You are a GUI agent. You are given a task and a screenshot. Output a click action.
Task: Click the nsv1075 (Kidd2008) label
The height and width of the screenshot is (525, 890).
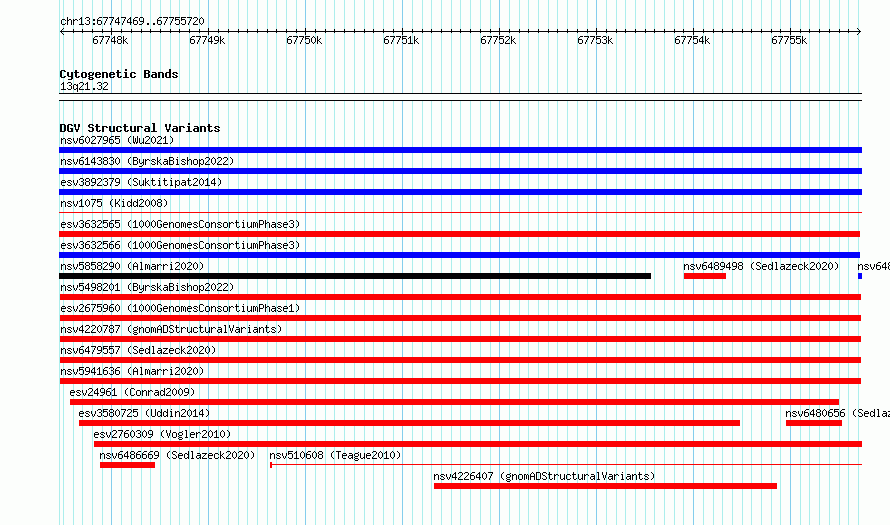[114, 203]
